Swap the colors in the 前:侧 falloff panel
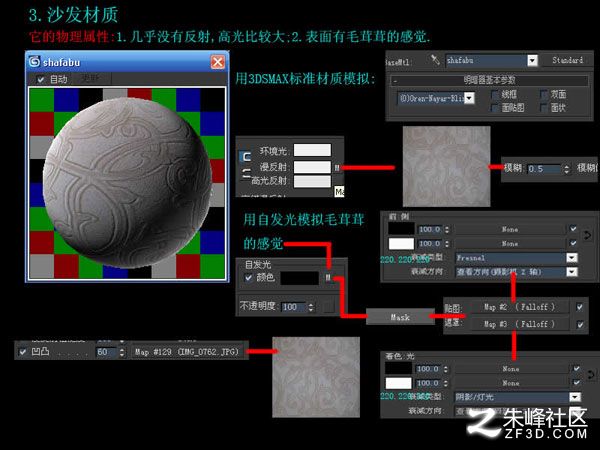600x450 pixels. tap(588, 235)
